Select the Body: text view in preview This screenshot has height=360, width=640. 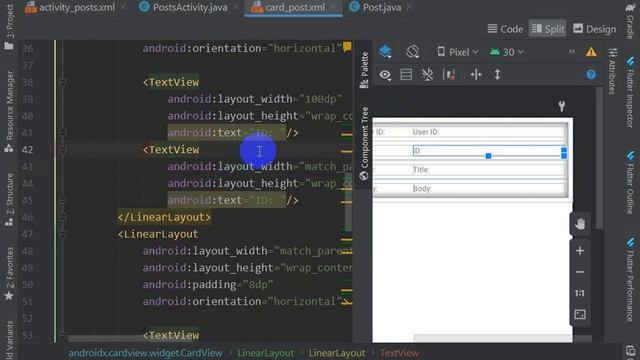coord(488,189)
